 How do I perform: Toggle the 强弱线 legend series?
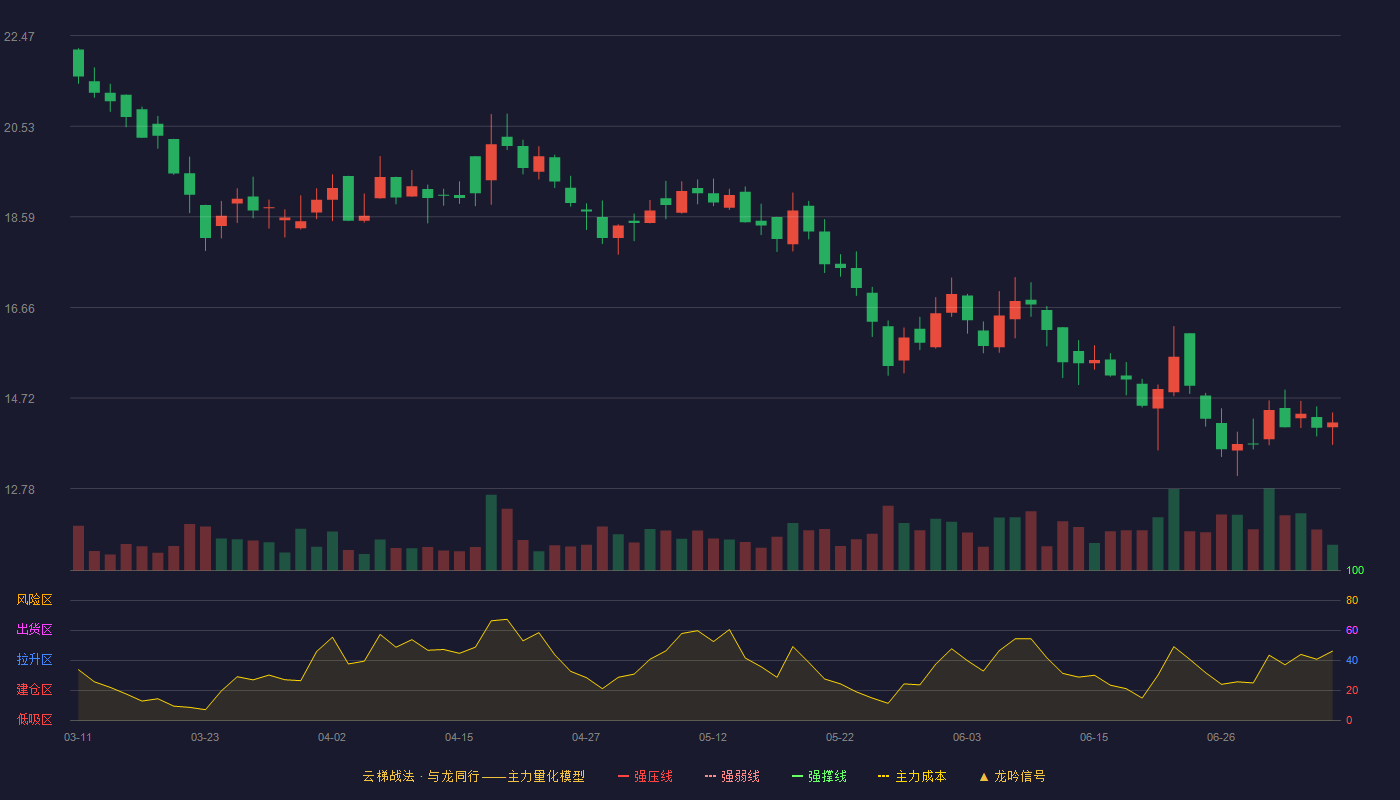click(732, 776)
